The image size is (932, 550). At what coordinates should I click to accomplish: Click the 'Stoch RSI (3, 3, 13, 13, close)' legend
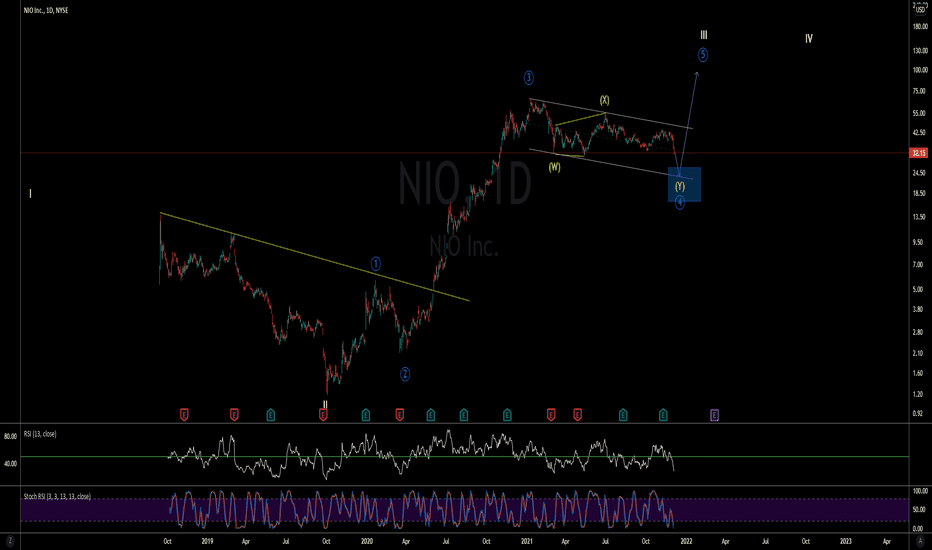(57, 496)
